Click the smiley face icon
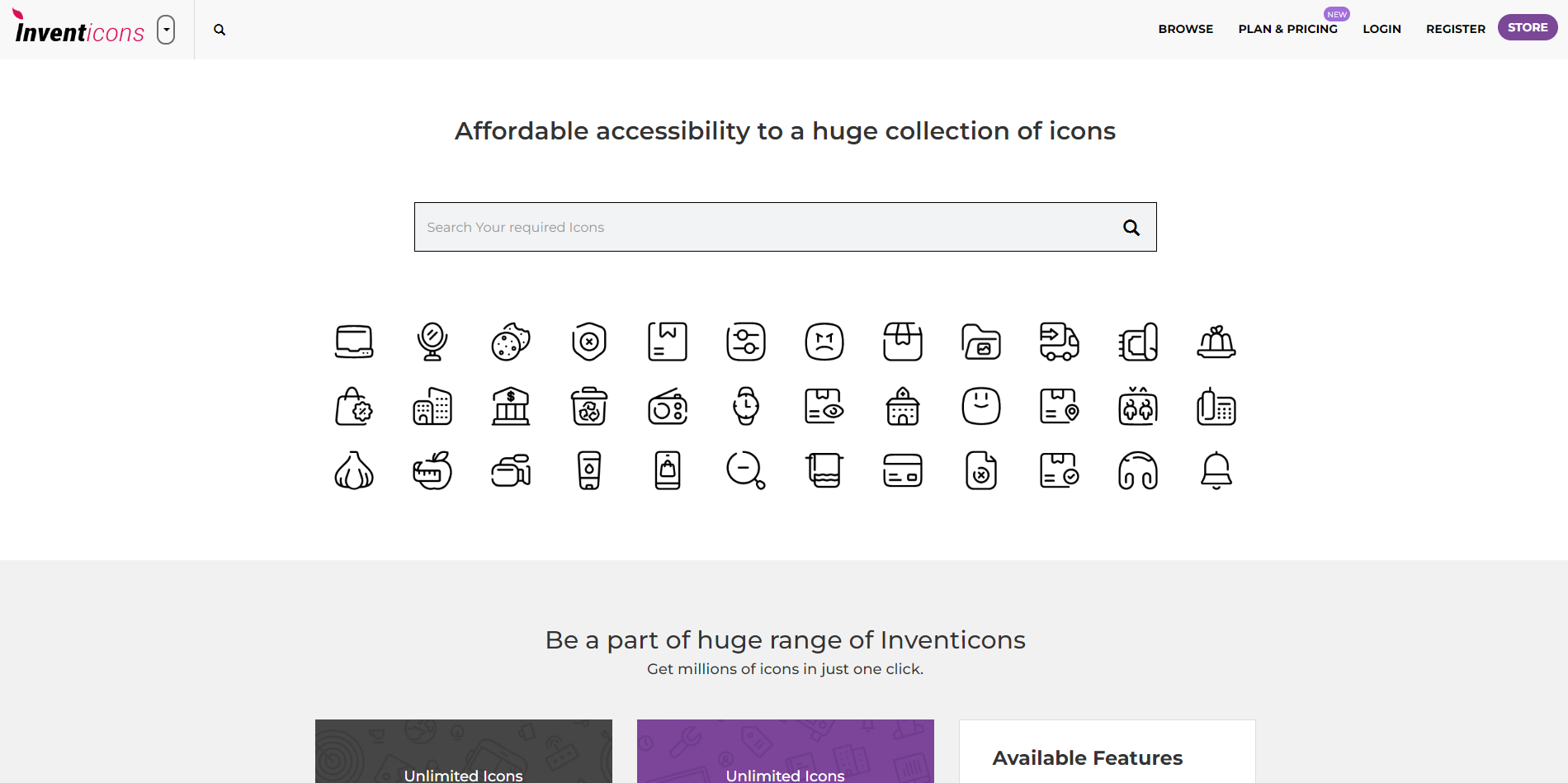 tap(981, 406)
